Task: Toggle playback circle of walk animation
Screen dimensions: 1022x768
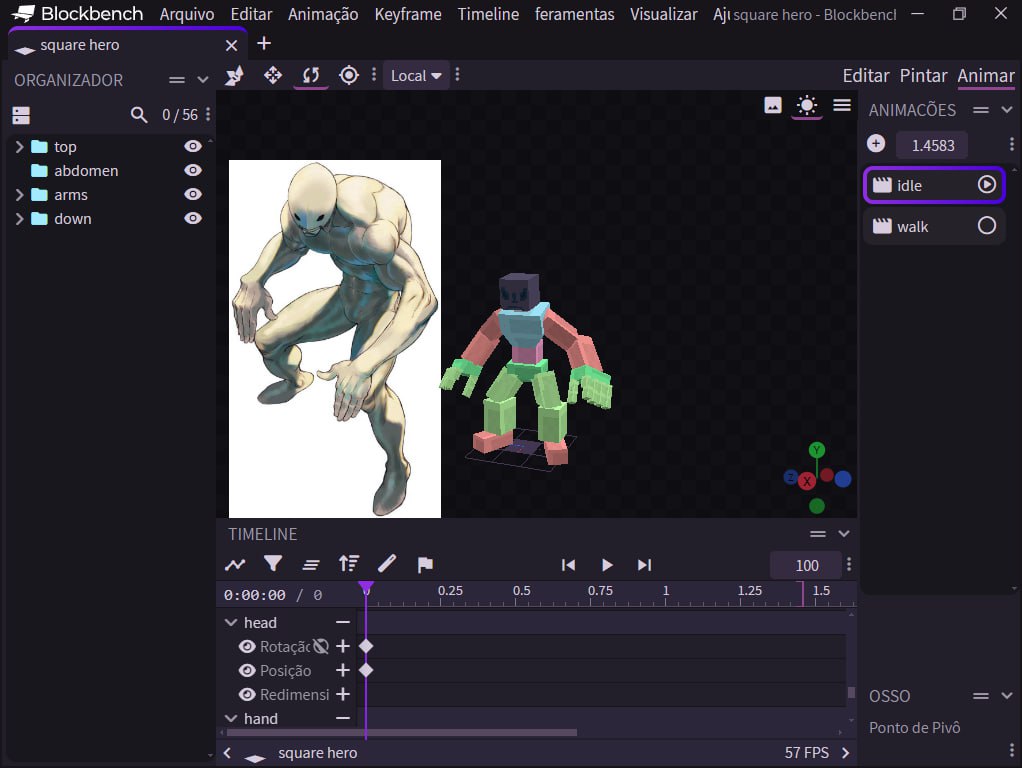Action: (987, 226)
